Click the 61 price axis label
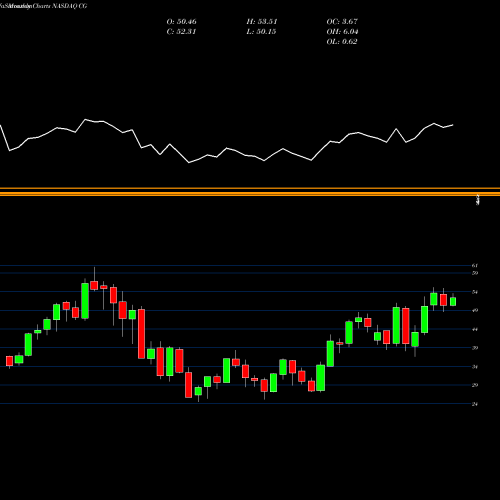 coord(475,266)
